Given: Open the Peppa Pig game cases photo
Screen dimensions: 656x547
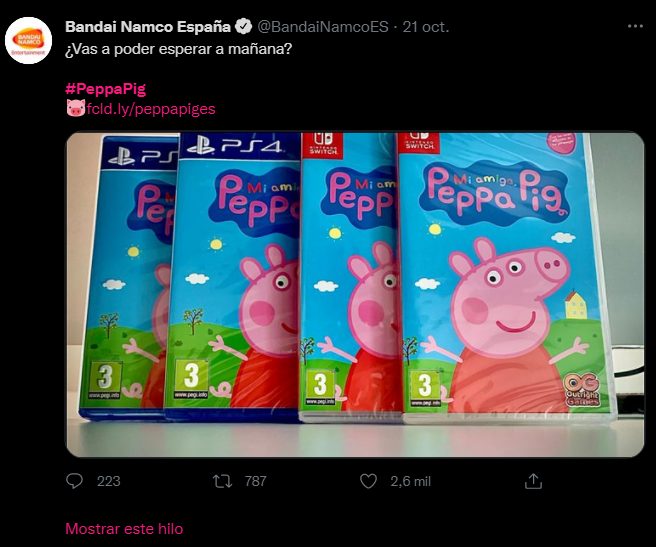Looking at the screenshot, I should click(355, 295).
